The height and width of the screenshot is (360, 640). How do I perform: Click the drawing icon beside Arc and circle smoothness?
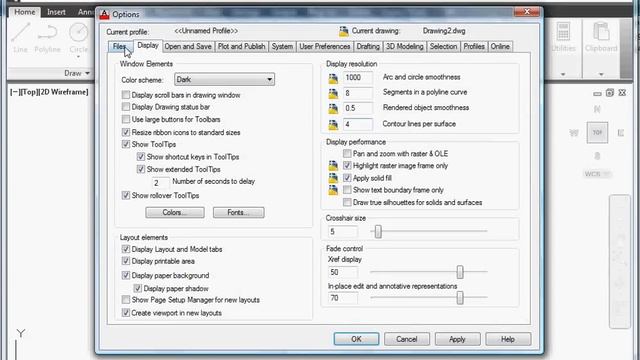333,78
